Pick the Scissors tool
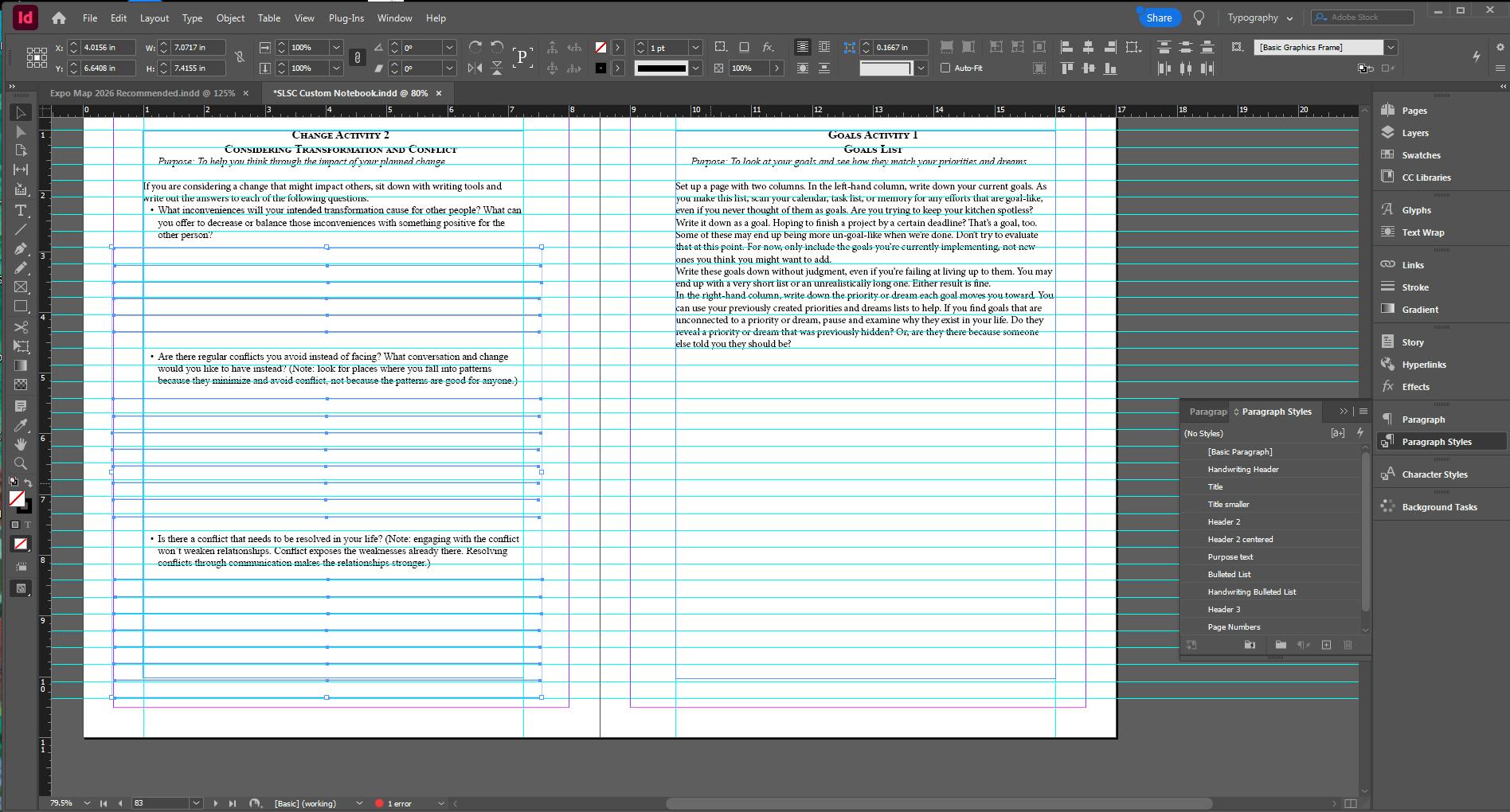This screenshot has height=812, width=1510. tap(21, 327)
